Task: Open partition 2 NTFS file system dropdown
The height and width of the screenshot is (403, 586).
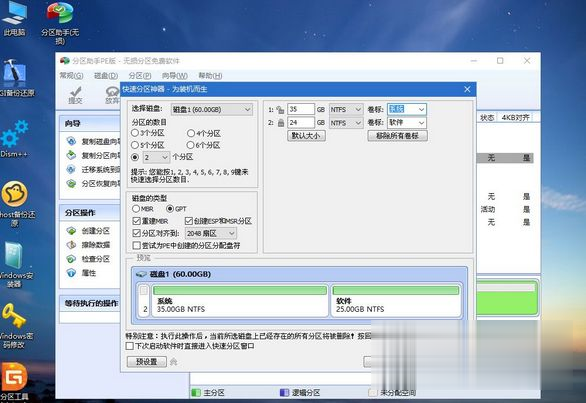Action: [346, 123]
